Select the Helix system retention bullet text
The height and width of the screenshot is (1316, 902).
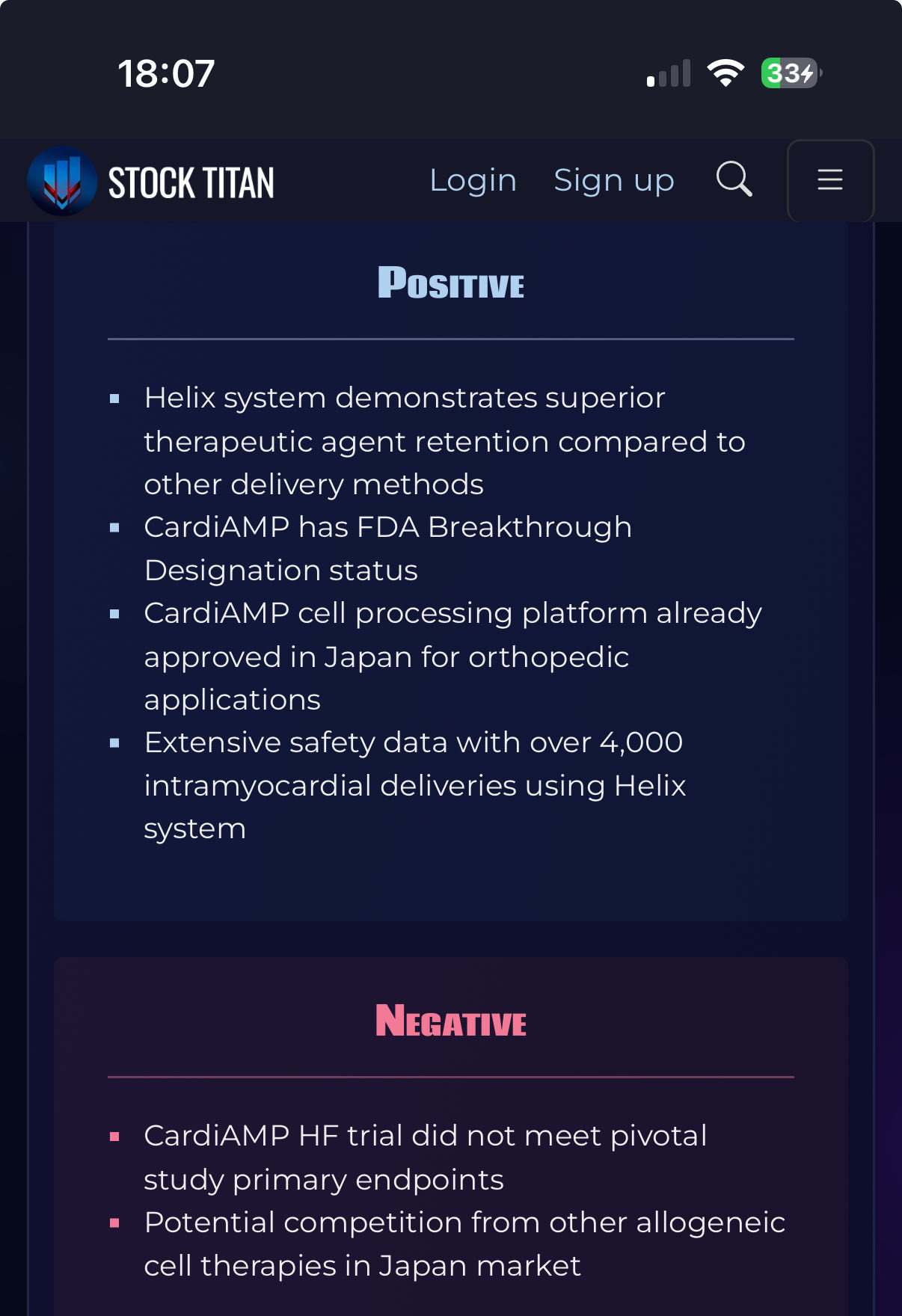pyautogui.click(x=445, y=441)
